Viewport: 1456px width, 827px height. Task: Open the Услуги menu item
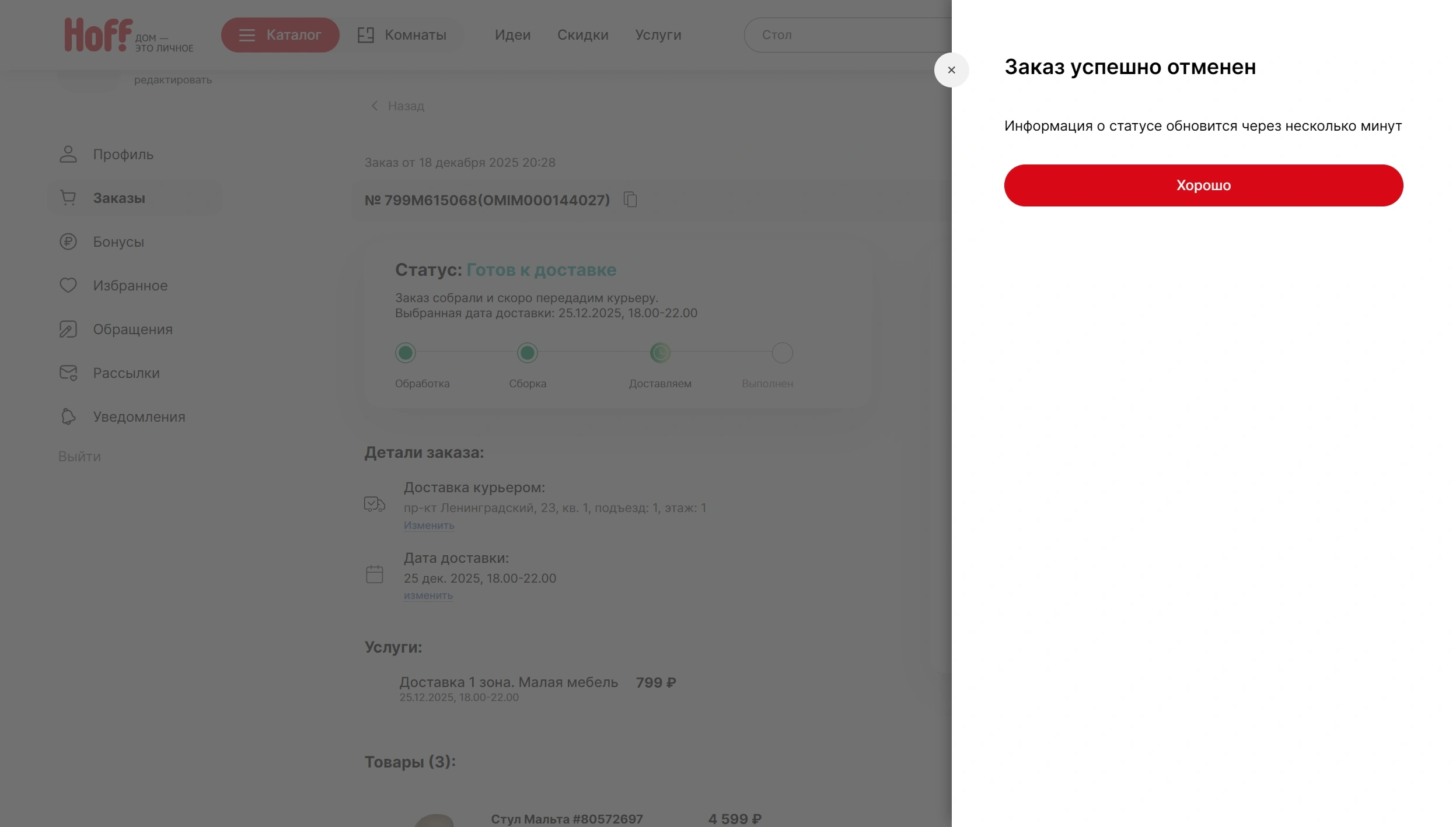pyautogui.click(x=658, y=35)
